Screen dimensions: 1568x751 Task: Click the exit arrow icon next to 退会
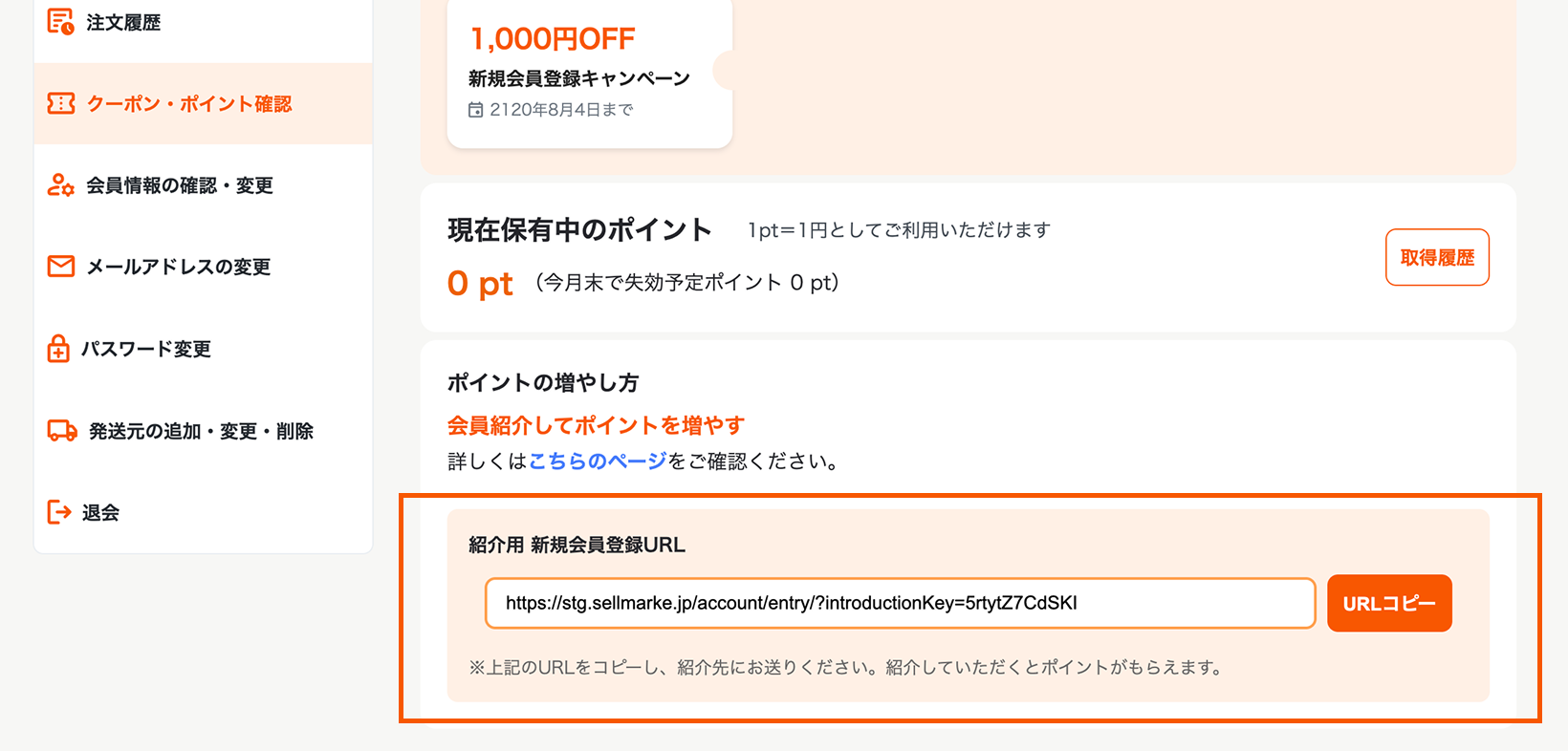click(59, 512)
